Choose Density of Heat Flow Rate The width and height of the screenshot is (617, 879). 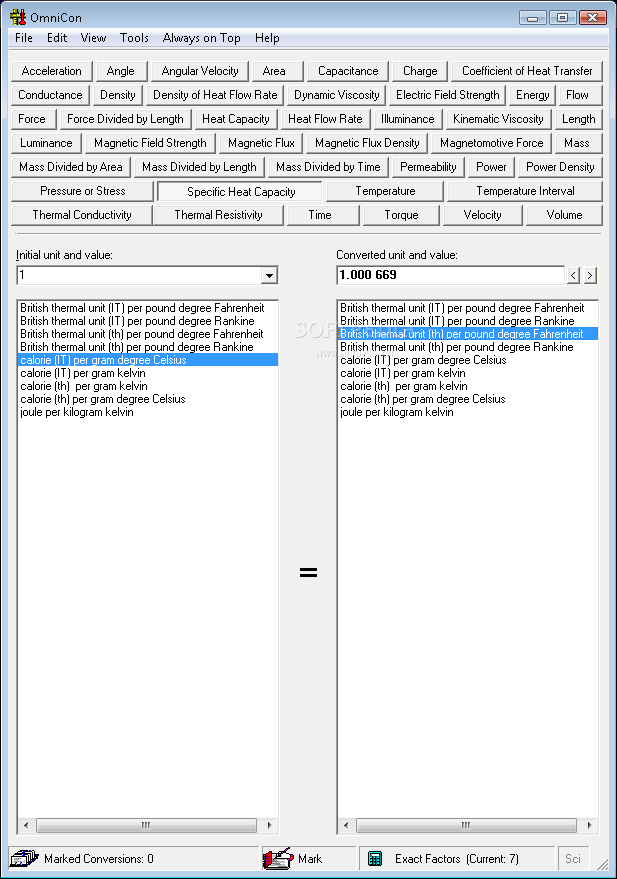[x=215, y=95]
